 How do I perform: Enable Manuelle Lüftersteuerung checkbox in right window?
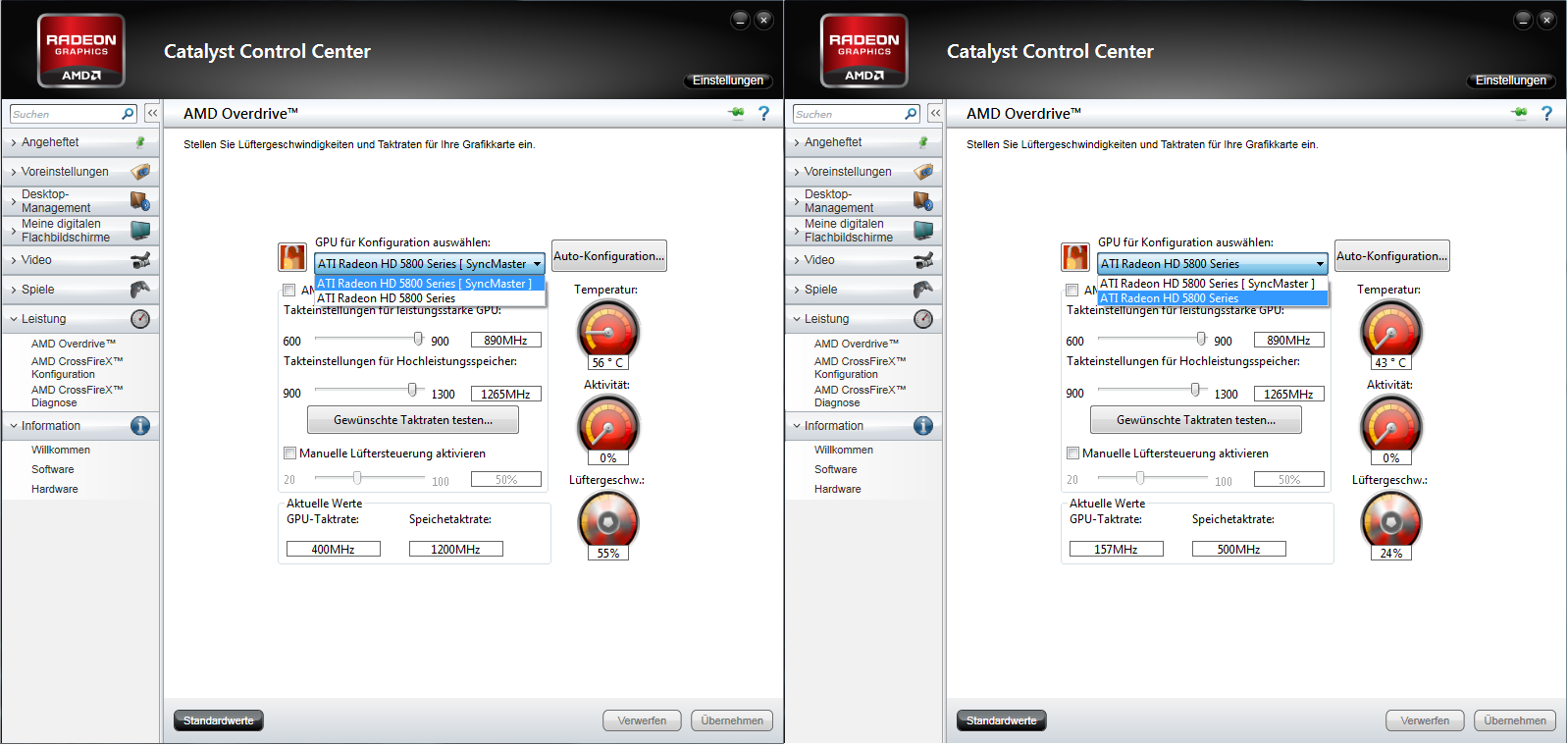1072,453
